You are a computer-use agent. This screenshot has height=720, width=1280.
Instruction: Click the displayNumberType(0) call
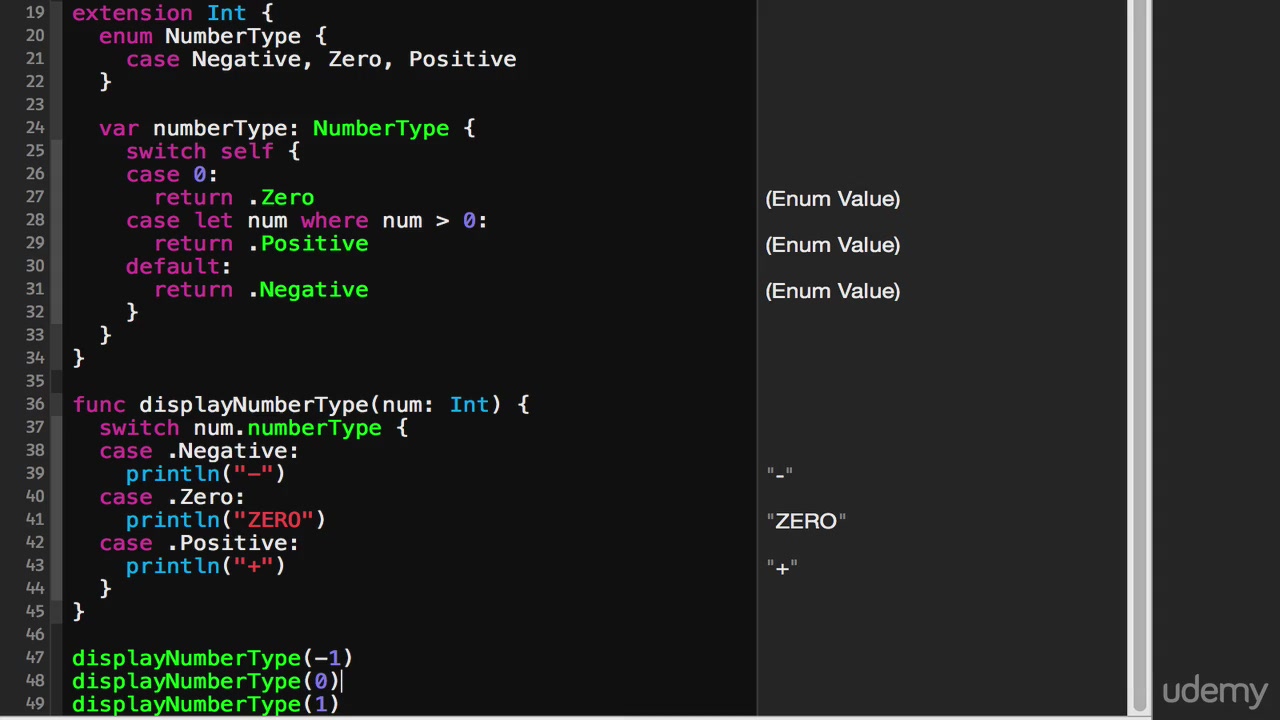pyautogui.click(x=205, y=681)
